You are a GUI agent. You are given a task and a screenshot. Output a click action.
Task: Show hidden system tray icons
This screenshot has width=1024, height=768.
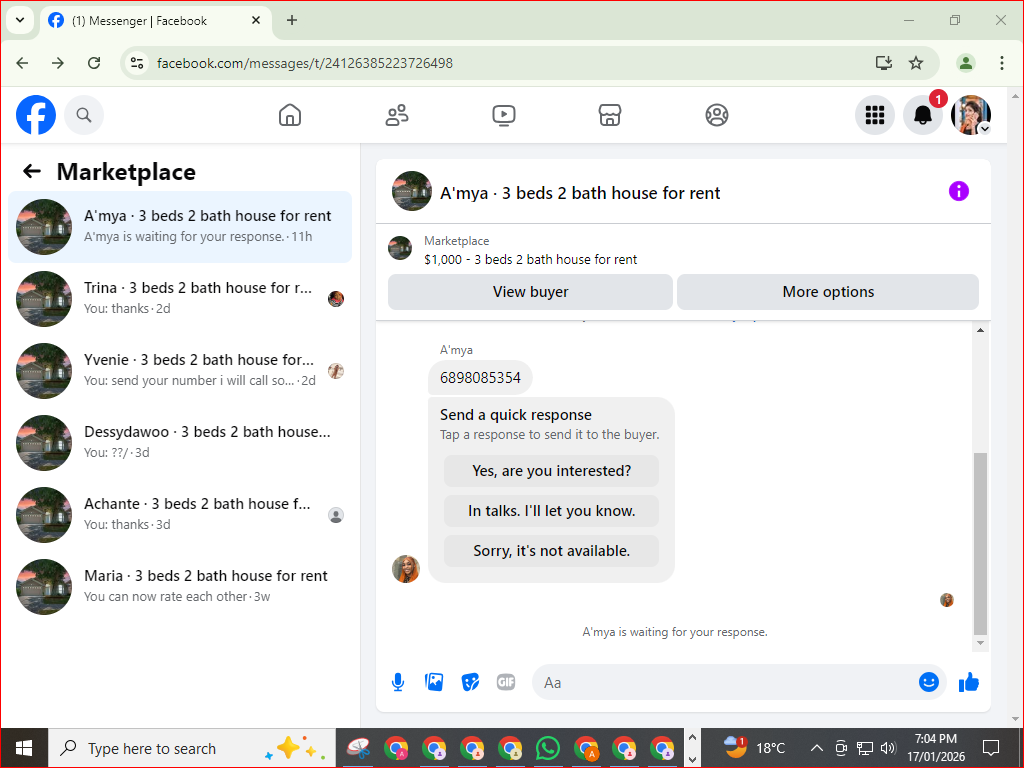[x=816, y=748]
